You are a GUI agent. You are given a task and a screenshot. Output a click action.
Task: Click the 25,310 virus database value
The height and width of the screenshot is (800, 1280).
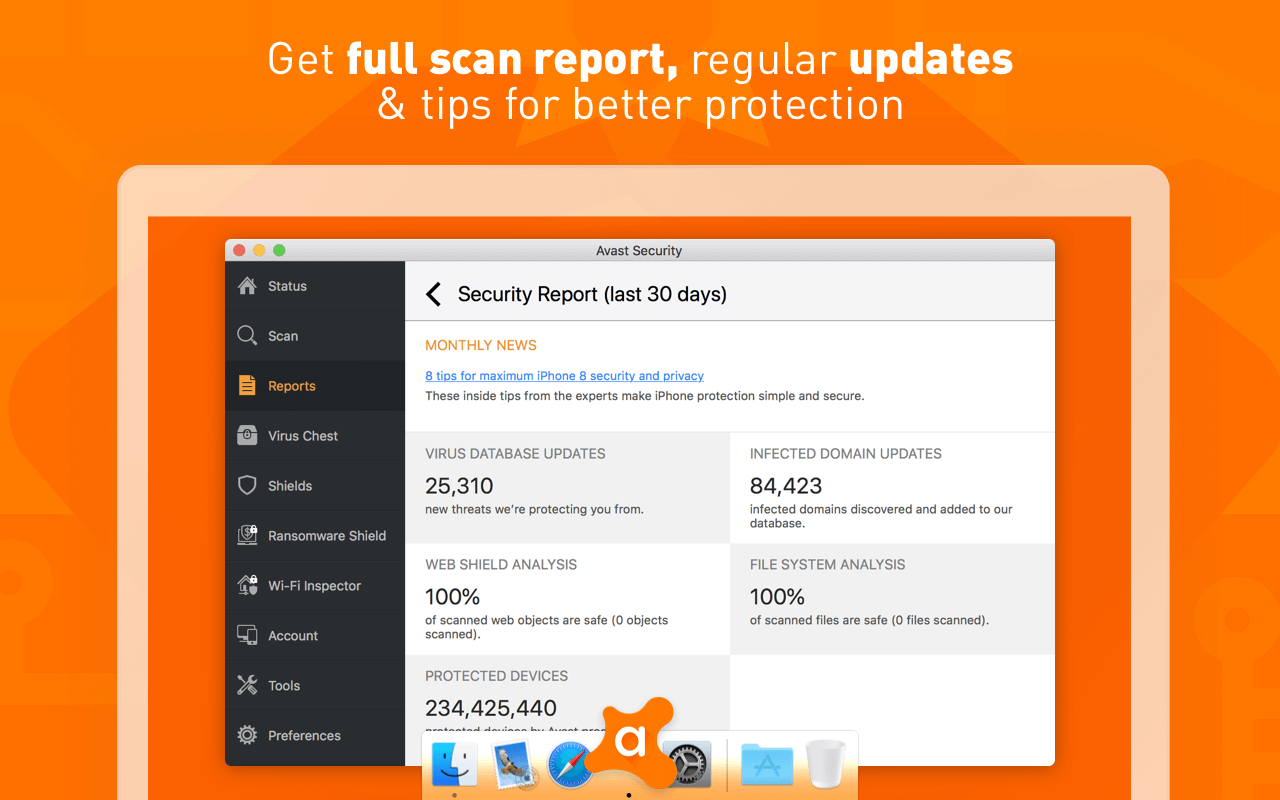[459, 486]
